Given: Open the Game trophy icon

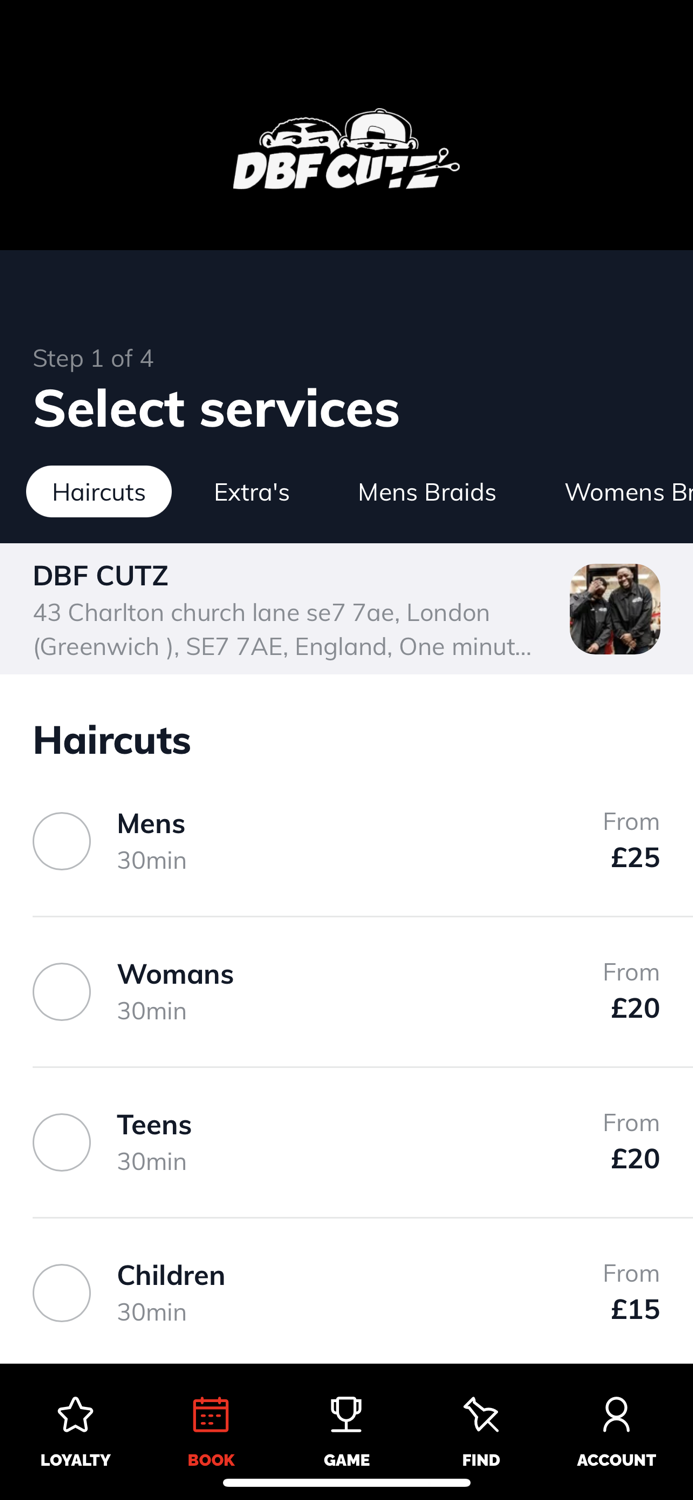Looking at the screenshot, I should pyautogui.click(x=345, y=1414).
